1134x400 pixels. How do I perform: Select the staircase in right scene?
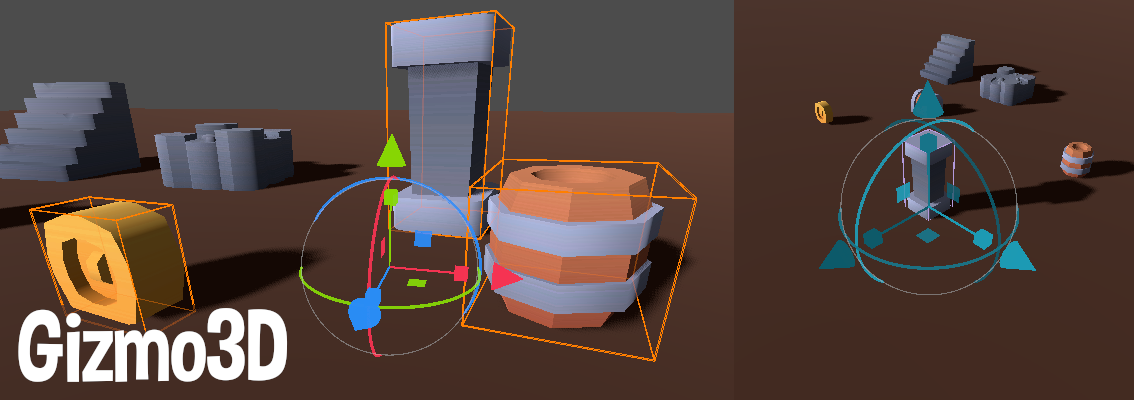[x=948, y=59]
